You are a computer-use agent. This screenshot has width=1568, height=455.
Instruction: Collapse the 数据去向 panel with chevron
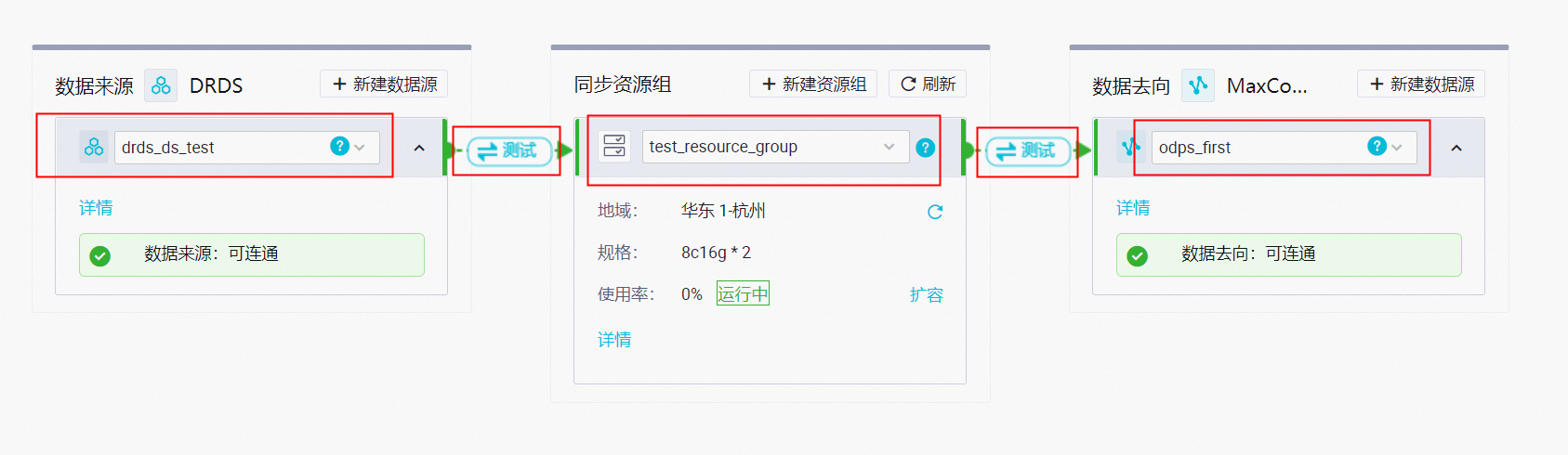tap(1456, 148)
